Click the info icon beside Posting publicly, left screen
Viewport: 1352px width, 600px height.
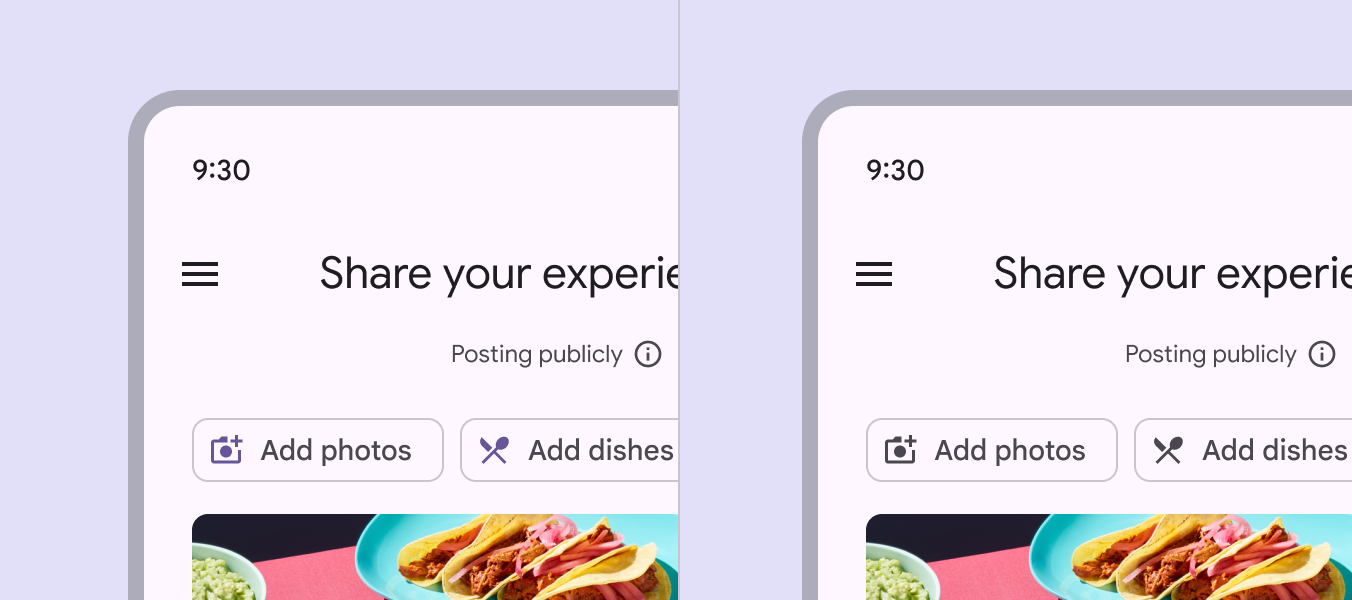pyautogui.click(x=648, y=354)
